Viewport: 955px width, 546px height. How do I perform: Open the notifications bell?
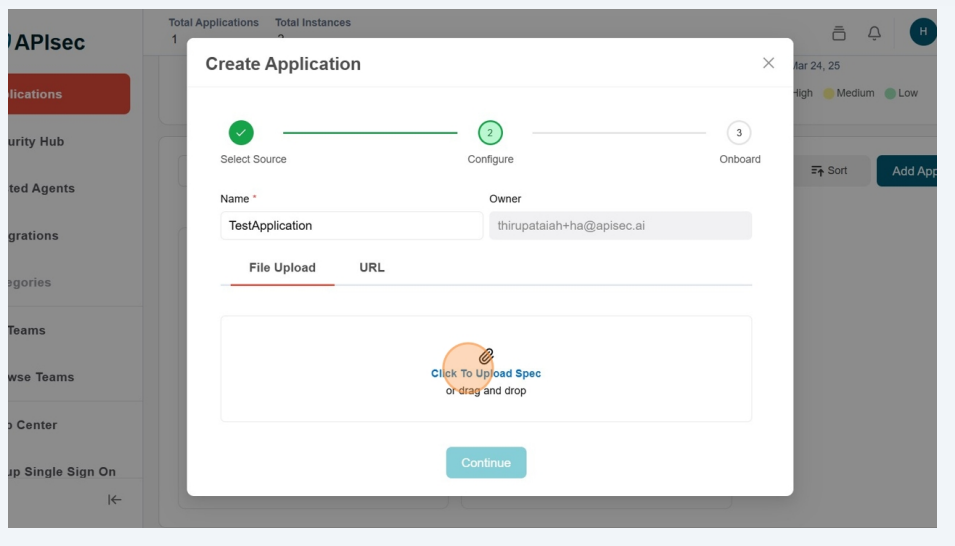click(x=874, y=33)
